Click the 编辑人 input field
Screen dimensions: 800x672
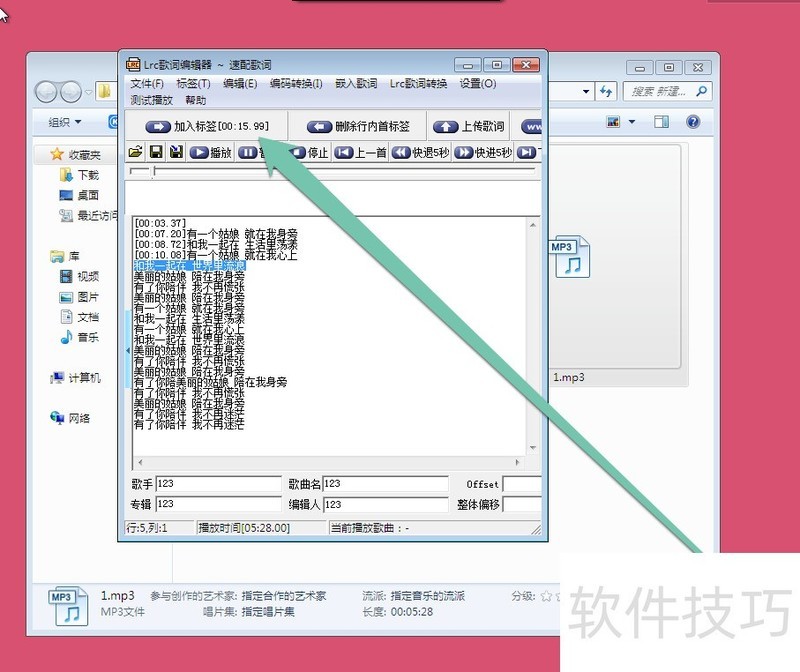pyautogui.click(x=386, y=504)
